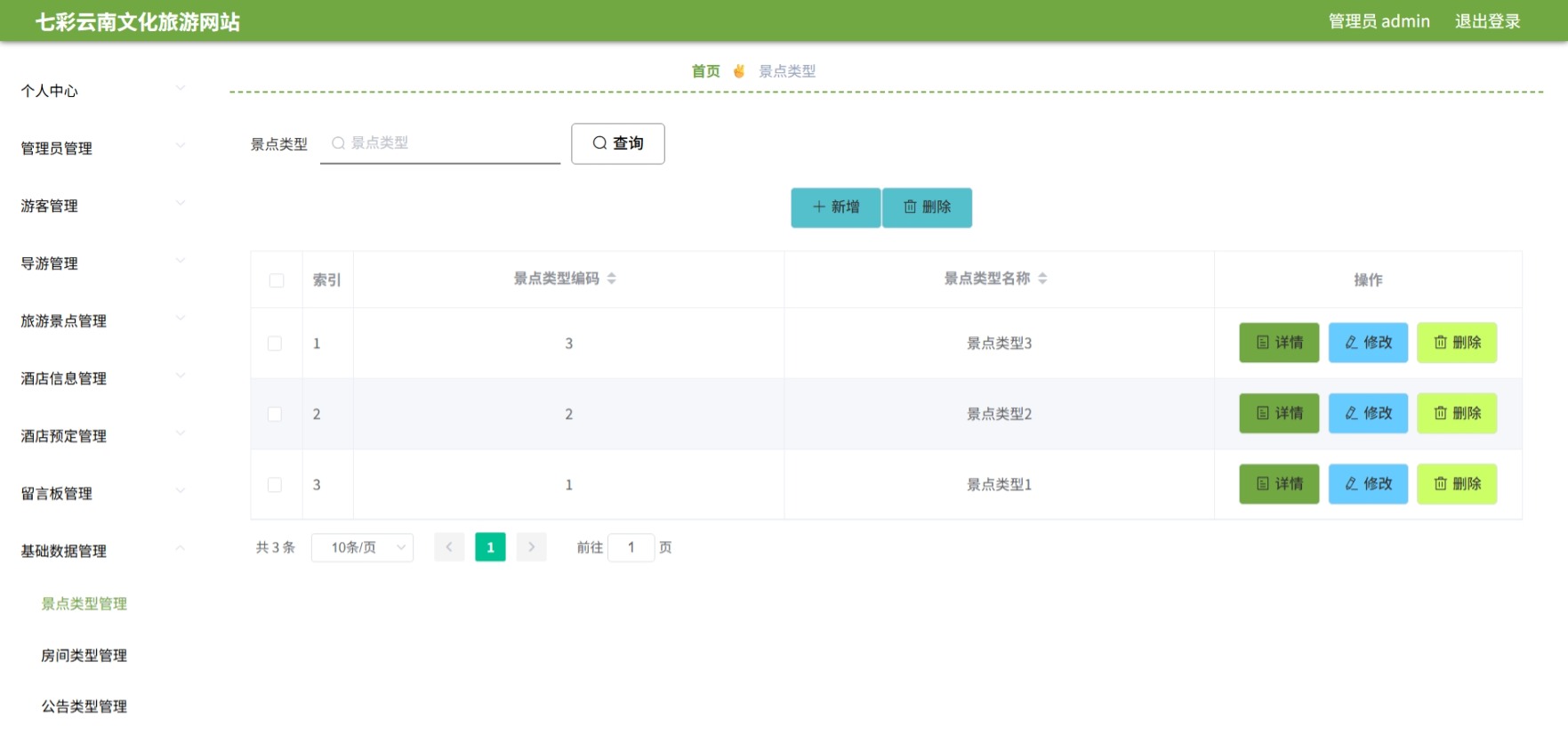This screenshot has height=751, width=1568.
Task: Click the 景点类型2 name cell
Action: point(999,414)
